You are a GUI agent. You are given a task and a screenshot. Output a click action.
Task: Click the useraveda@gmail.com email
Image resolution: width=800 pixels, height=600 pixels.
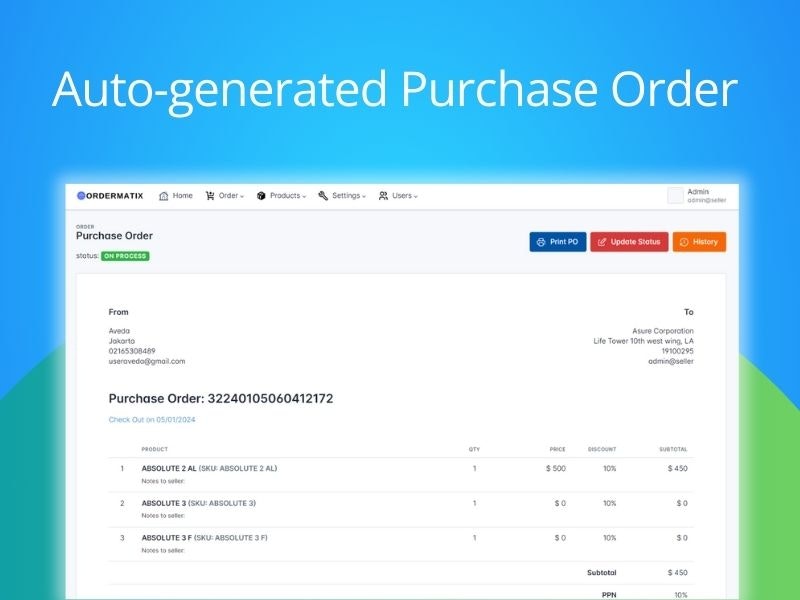[x=147, y=361]
